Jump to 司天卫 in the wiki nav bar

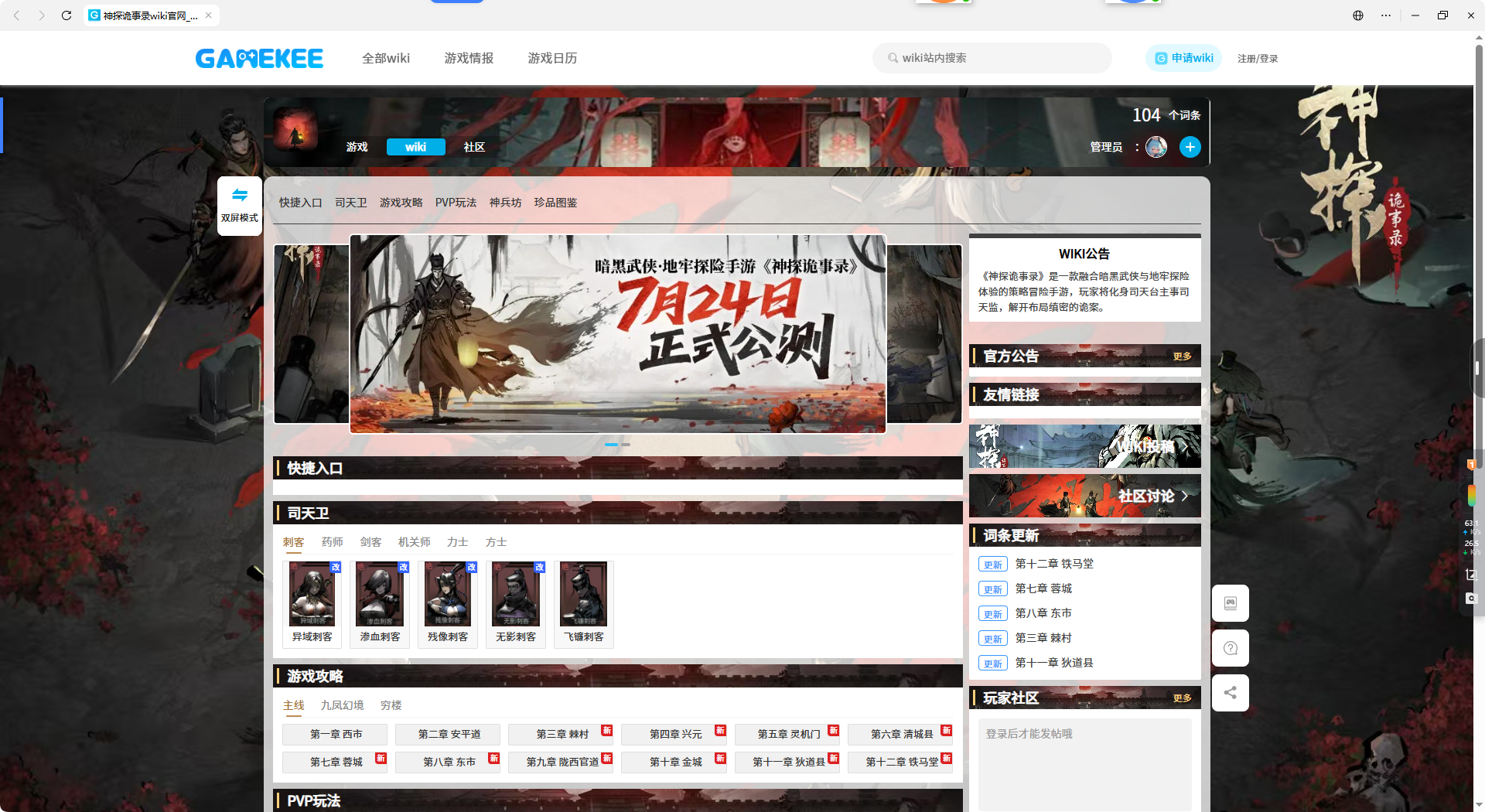point(351,203)
